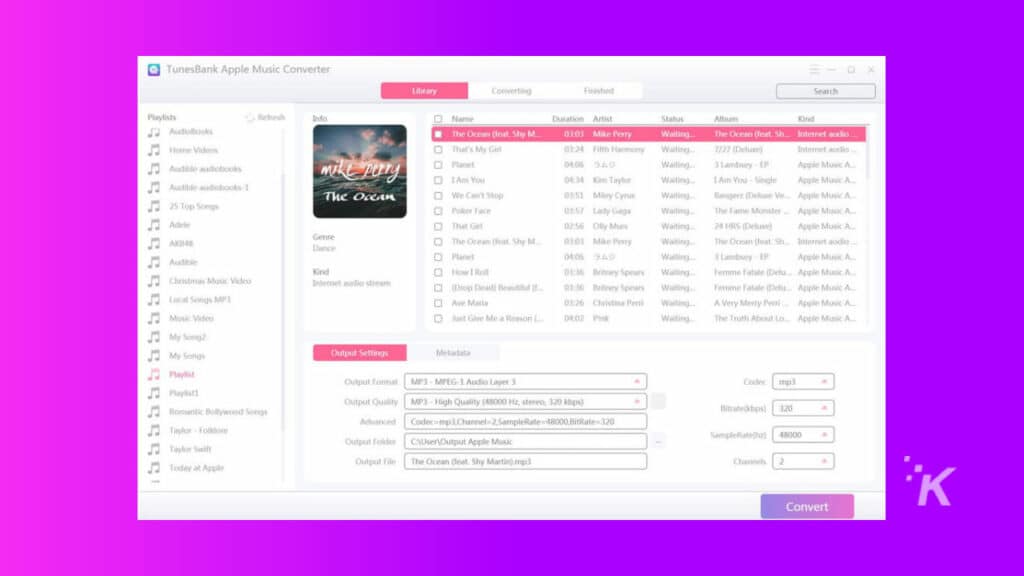Click the Album column header
The height and width of the screenshot is (576, 1024).
click(x=726, y=119)
